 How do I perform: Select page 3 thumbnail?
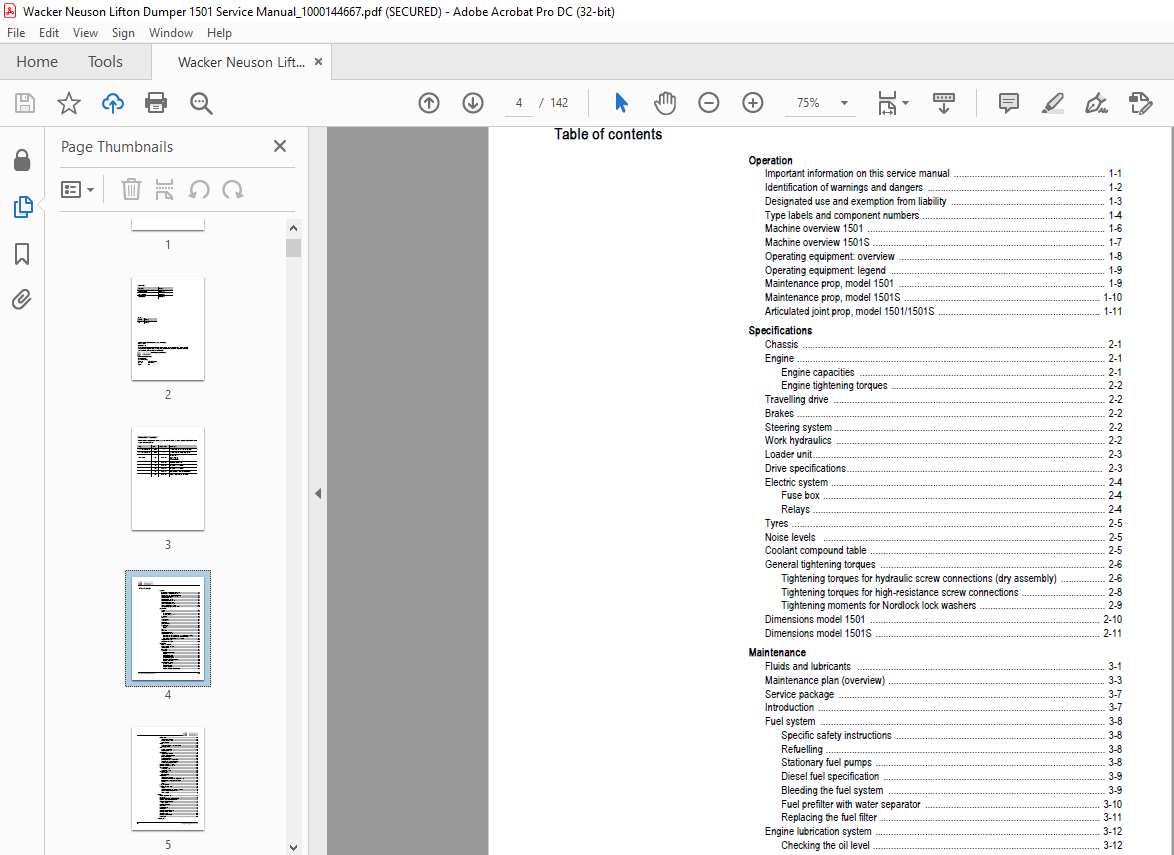coord(168,478)
